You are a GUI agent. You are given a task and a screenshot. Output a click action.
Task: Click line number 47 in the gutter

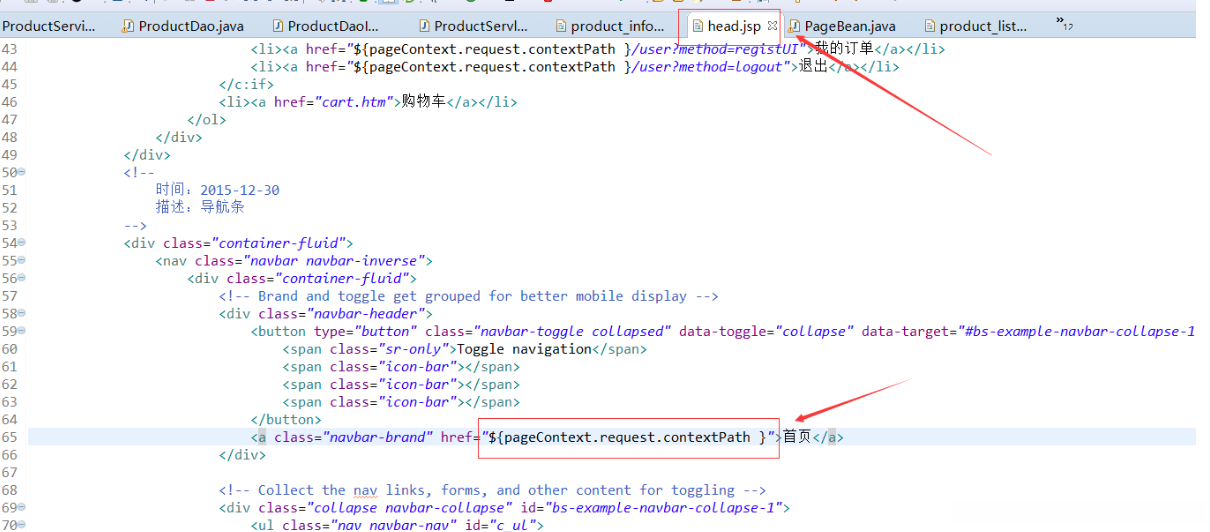[x=9, y=120]
